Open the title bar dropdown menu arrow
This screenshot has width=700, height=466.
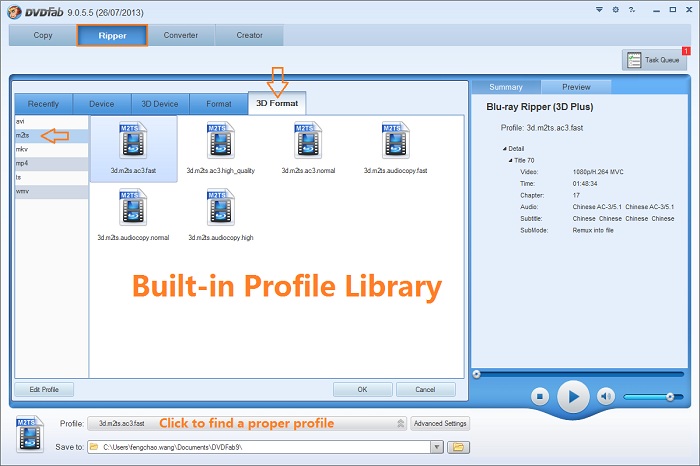coord(599,9)
